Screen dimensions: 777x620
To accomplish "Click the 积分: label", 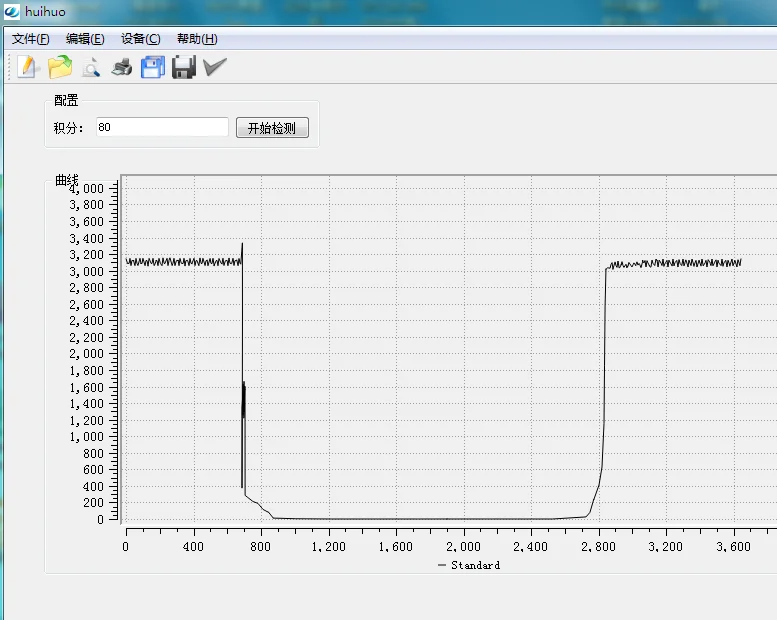I will [x=68, y=128].
